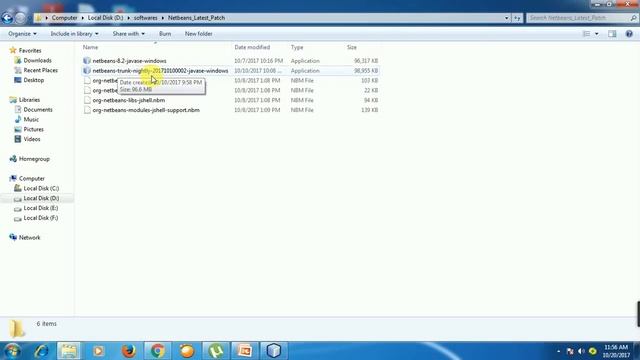Open the Documents library
This screenshot has width=640, height=360.
pos(38,109)
